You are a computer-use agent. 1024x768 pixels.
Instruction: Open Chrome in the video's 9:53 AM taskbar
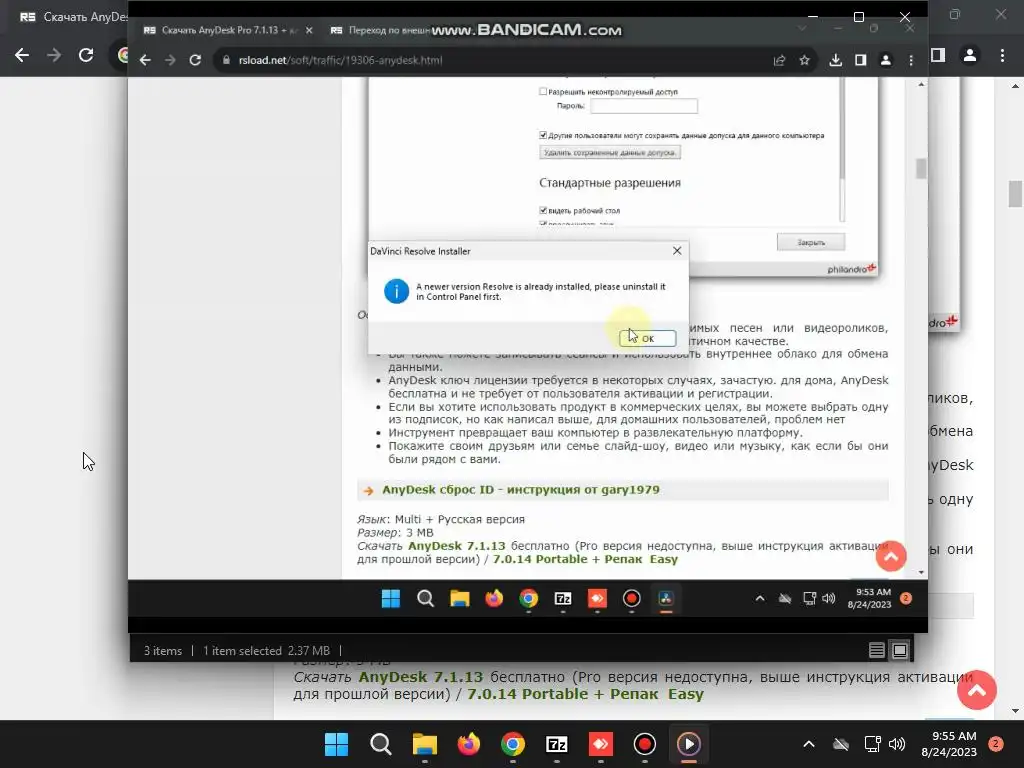point(528,598)
